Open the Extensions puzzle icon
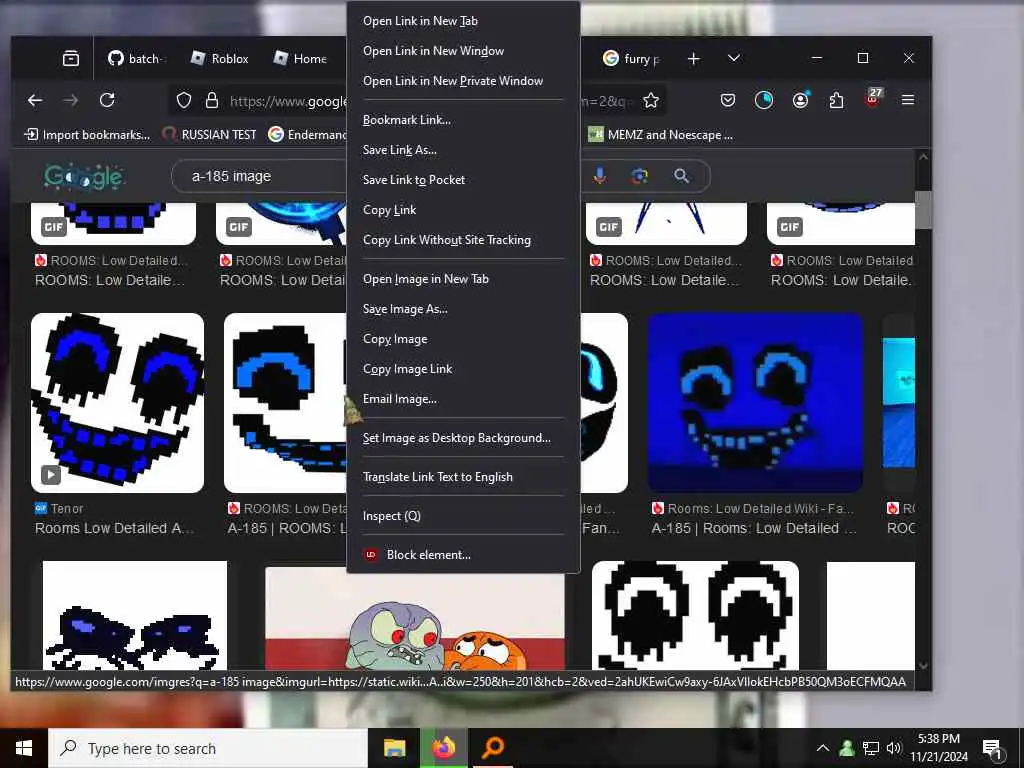 pyautogui.click(x=836, y=100)
